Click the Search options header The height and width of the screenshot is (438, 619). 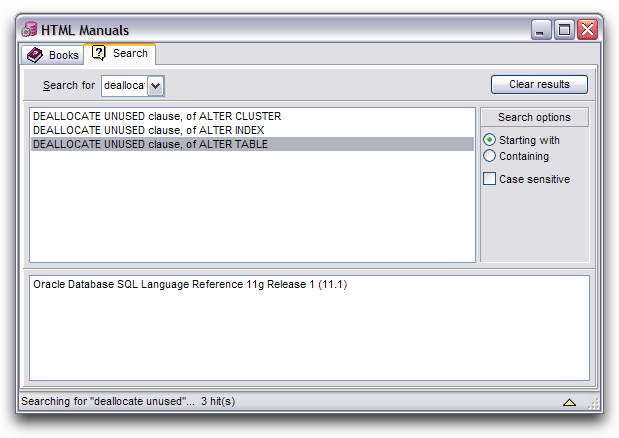click(x=534, y=117)
